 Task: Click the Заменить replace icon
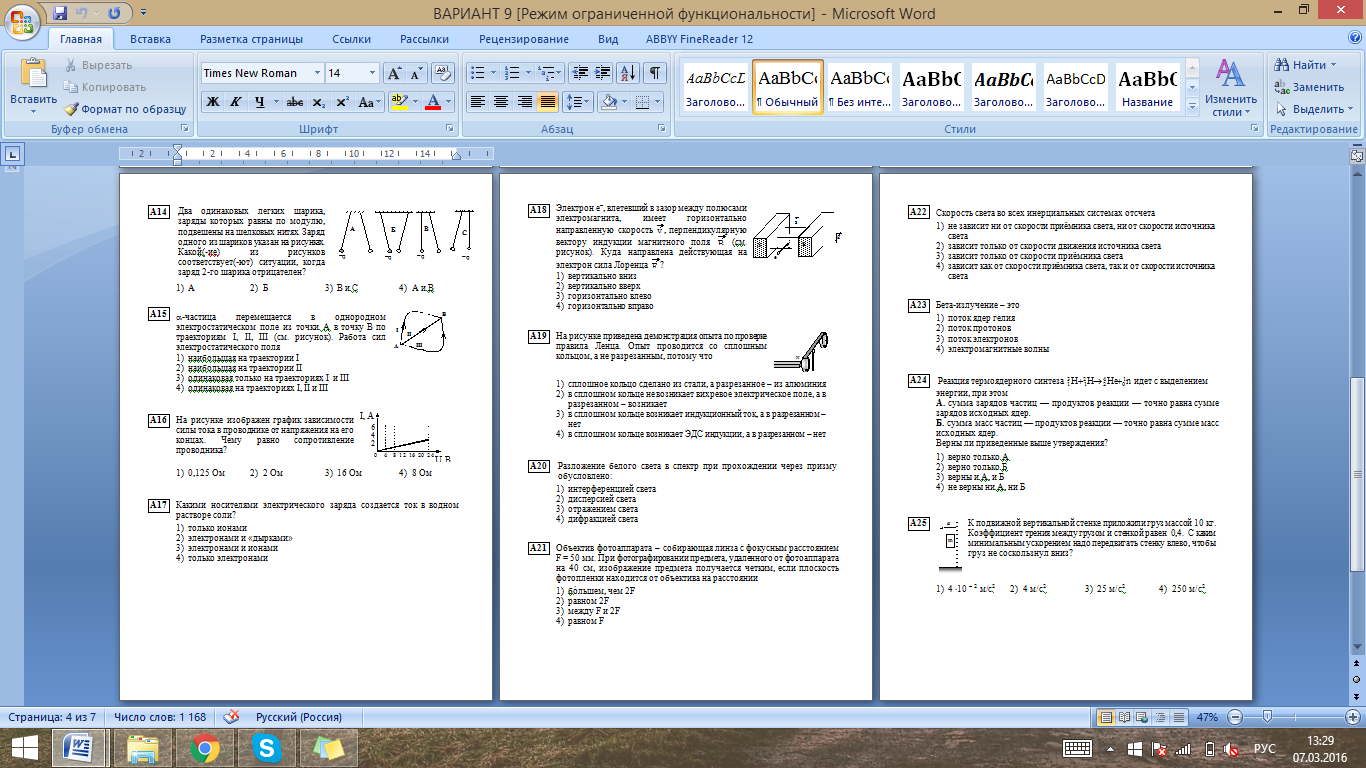coord(1309,87)
